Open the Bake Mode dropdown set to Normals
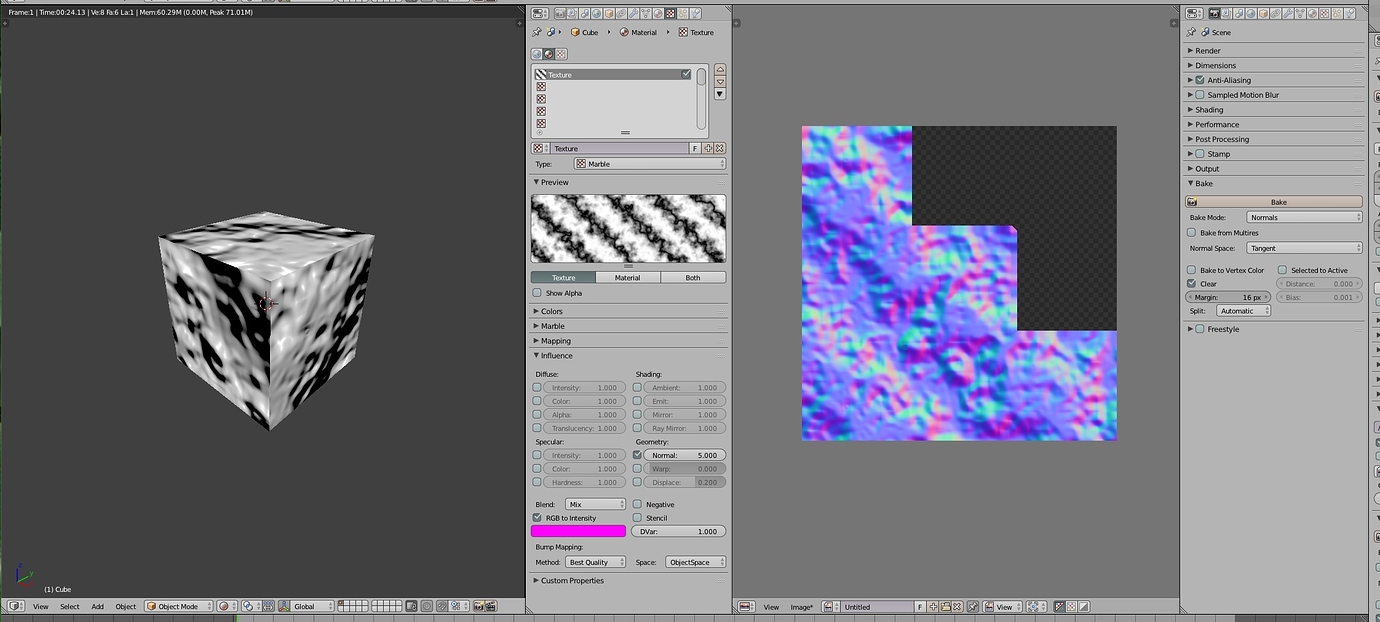Viewport: 1380px width, 622px height. click(x=1303, y=216)
